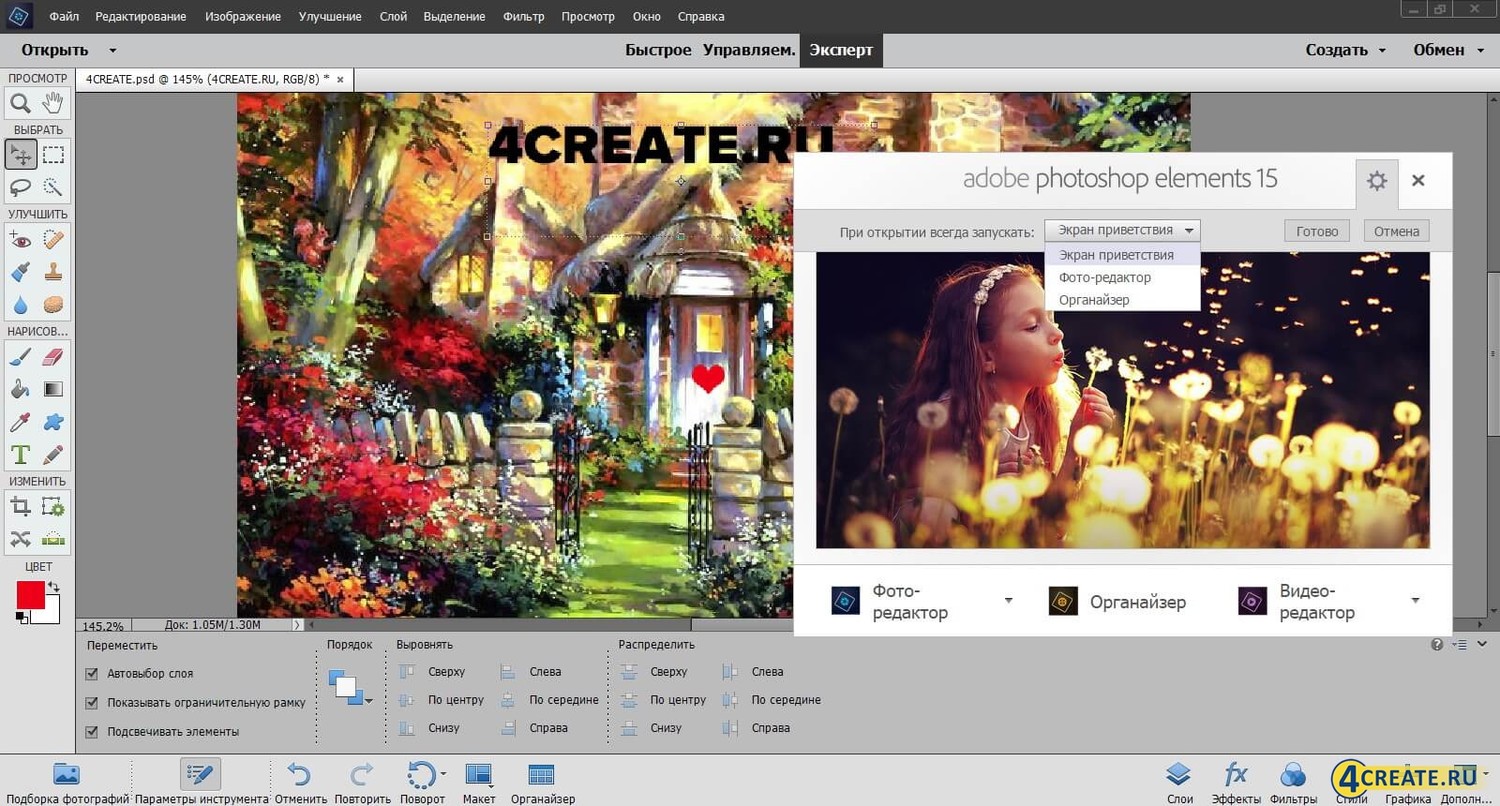Select the Move tool
The image size is (1500, 806).
[21, 154]
